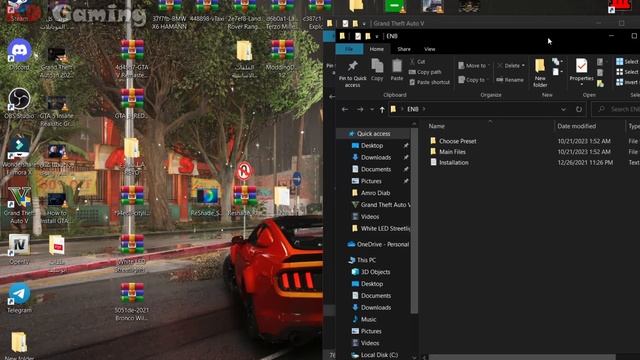The height and width of the screenshot is (360, 640).
Task: Open OpenIV desktop shortcut
Action: pos(19,249)
